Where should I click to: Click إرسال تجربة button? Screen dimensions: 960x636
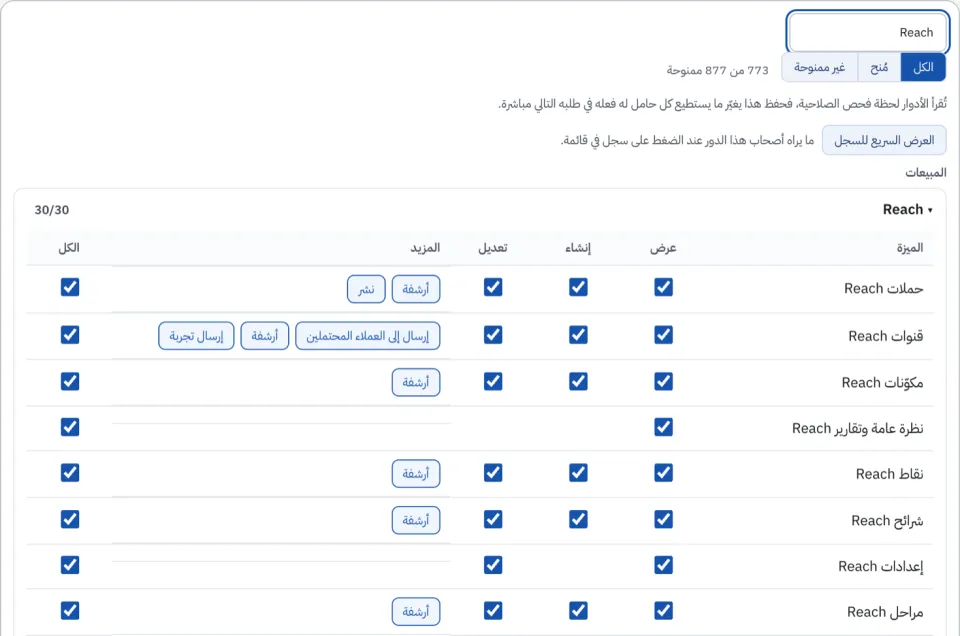coord(196,336)
